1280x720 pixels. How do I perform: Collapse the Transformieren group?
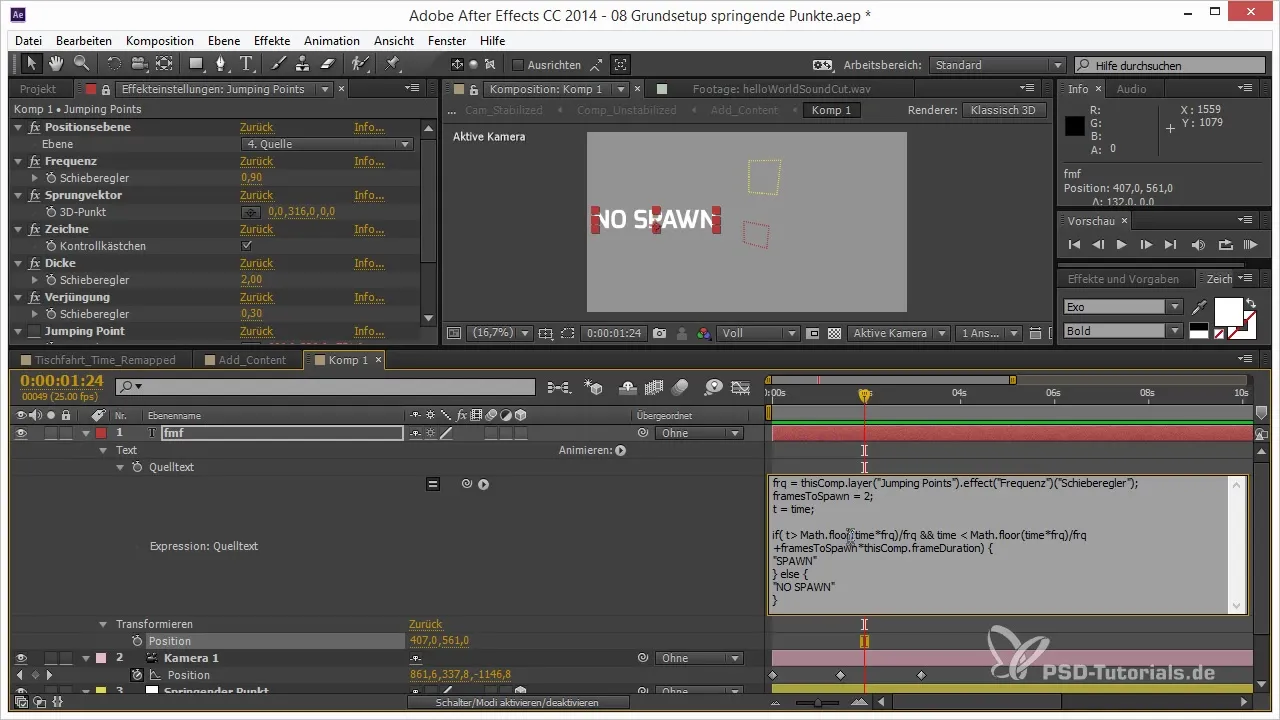click(103, 624)
